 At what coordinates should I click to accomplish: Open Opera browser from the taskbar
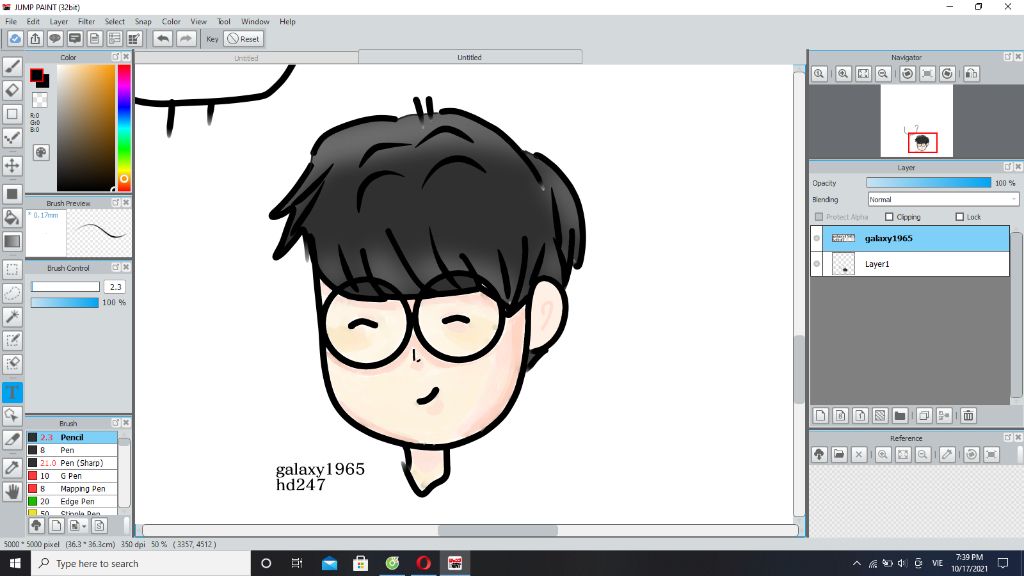point(423,563)
